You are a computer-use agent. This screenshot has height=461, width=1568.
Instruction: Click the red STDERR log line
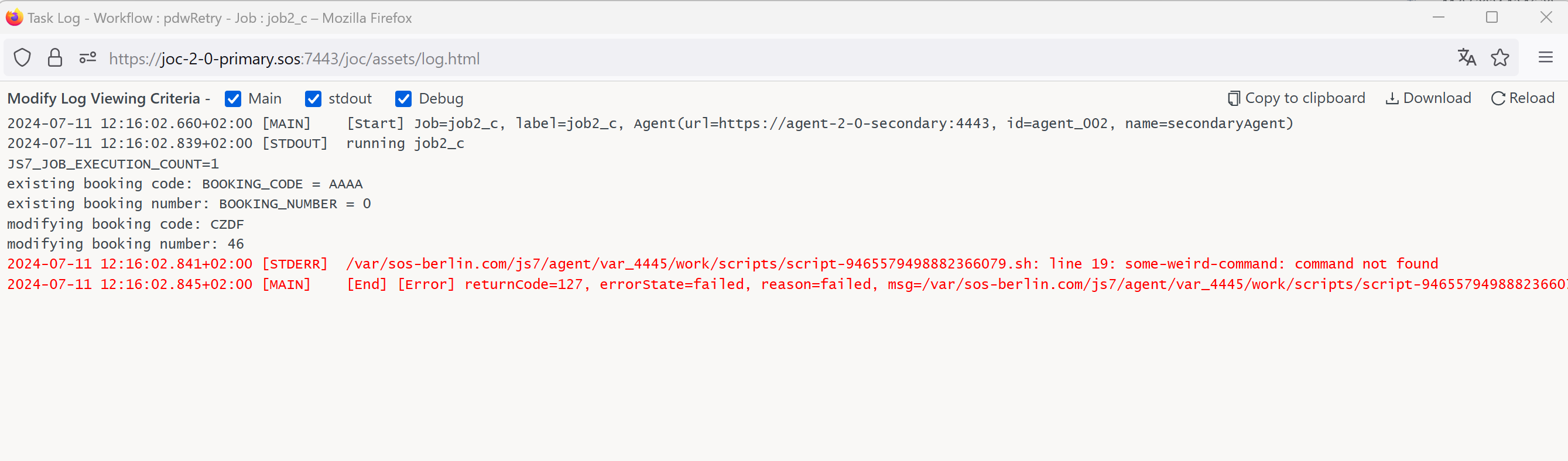[723, 264]
